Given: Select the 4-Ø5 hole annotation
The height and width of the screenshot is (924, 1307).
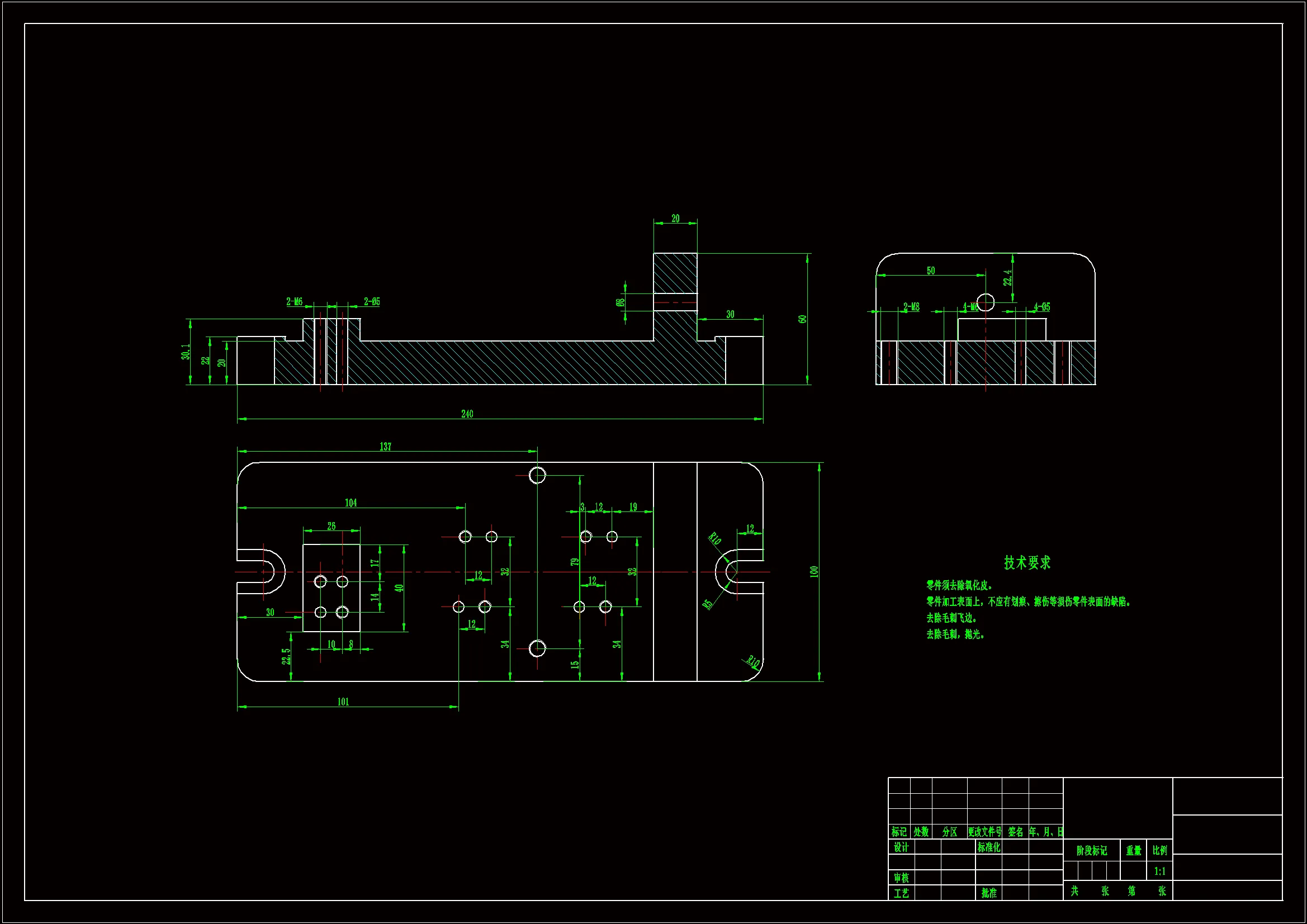Looking at the screenshot, I should pos(1041,307).
